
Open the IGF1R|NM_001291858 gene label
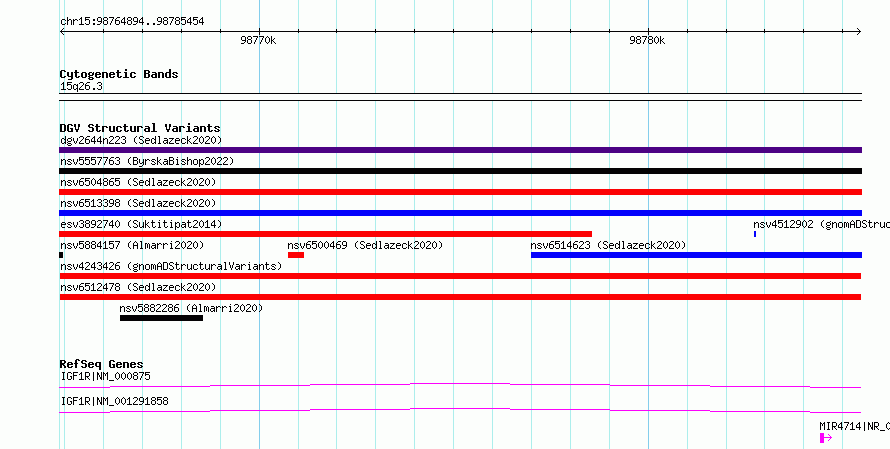tap(114, 401)
